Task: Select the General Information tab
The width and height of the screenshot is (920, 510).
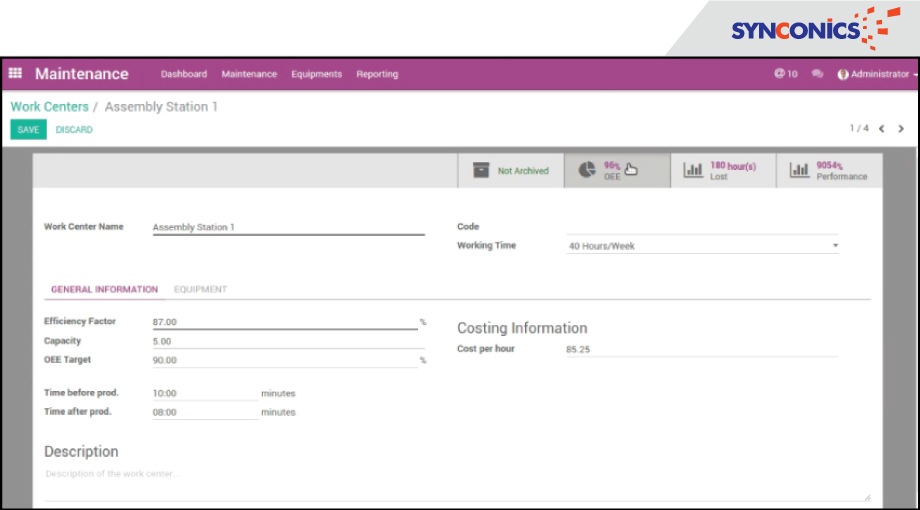Action: [x=104, y=290]
